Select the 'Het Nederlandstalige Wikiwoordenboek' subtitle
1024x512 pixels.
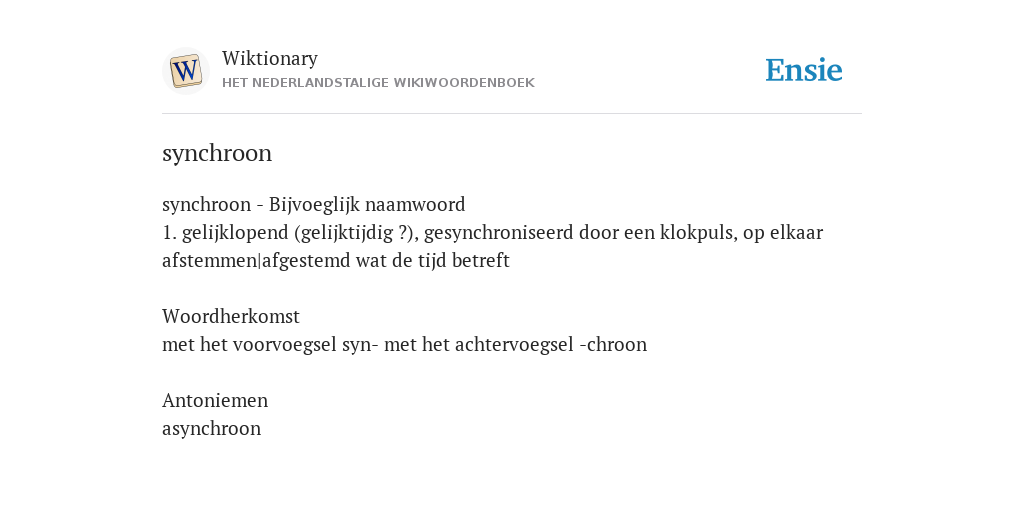[378, 83]
